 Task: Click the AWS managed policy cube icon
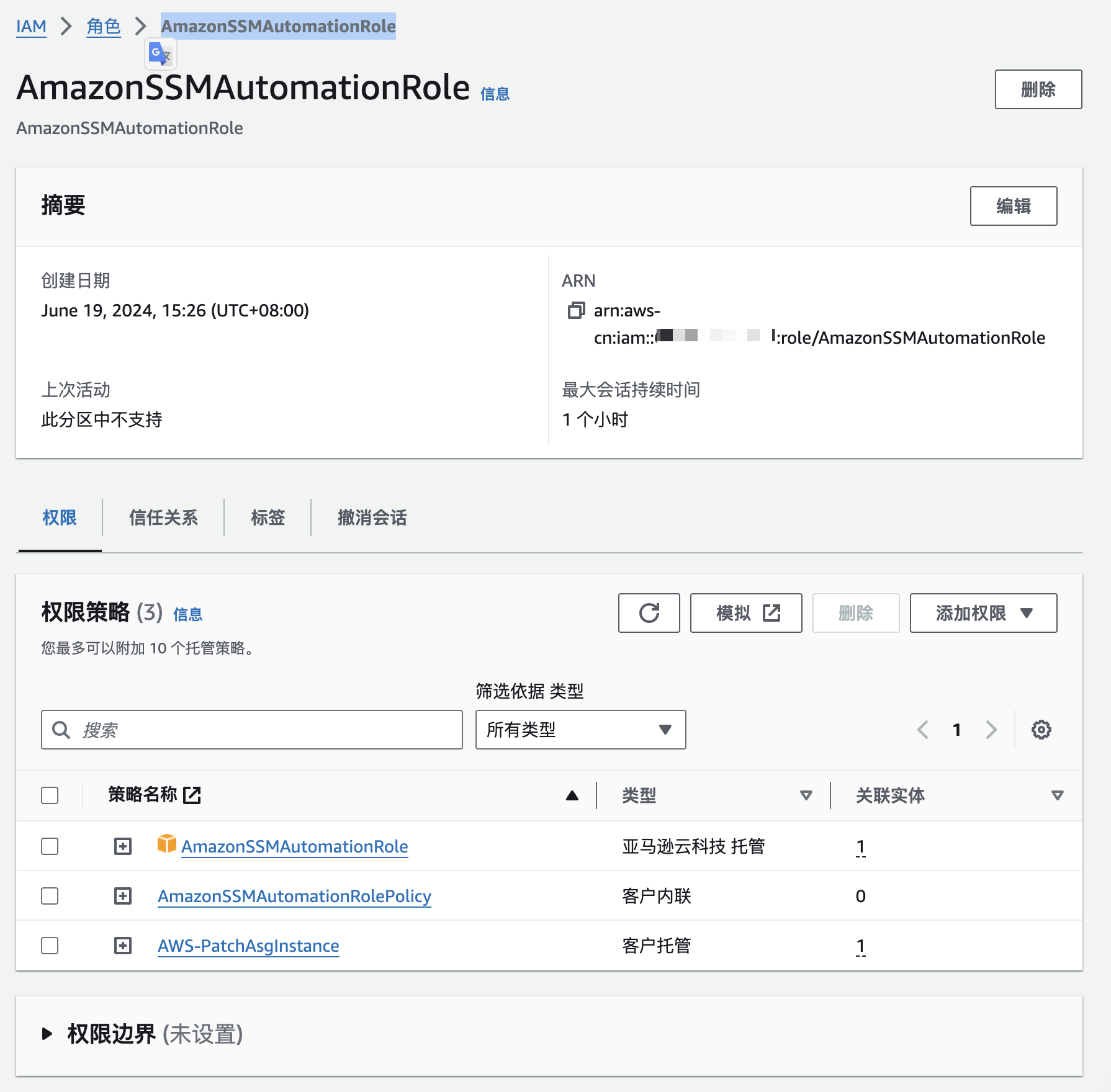pyautogui.click(x=166, y=845)
